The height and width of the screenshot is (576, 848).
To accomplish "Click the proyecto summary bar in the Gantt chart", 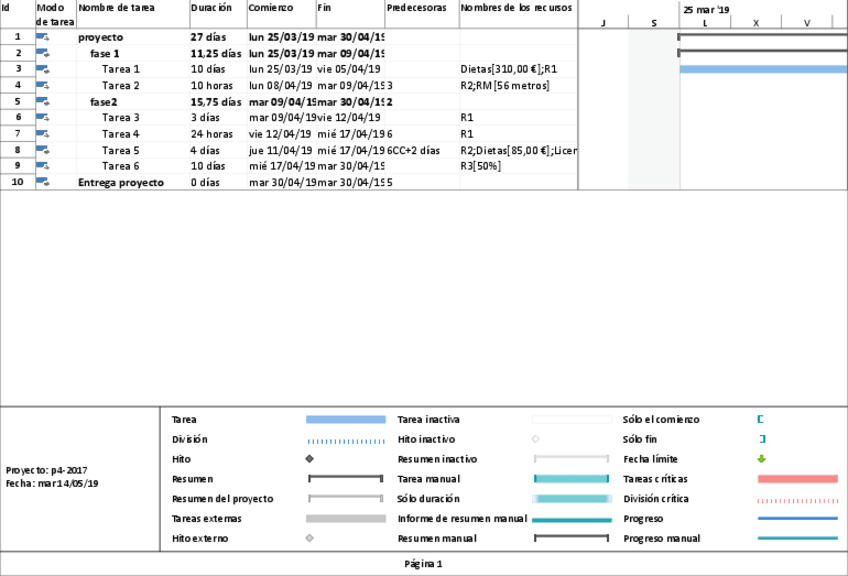I will (x=763, y=37).
